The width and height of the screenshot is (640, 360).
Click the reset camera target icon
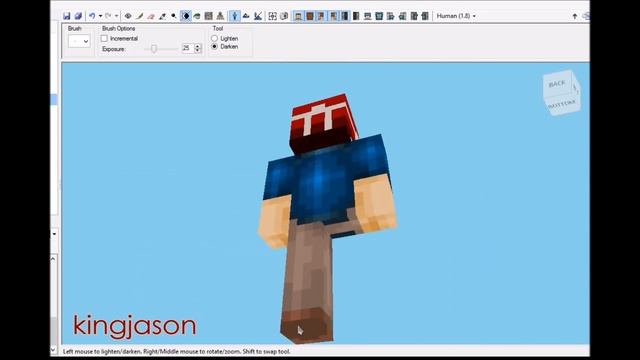pos(272,16)
